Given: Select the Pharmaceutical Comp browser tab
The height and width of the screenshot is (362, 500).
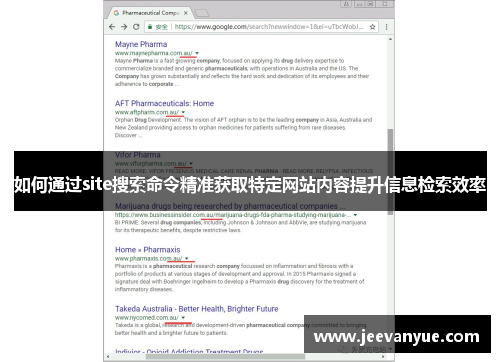Looking at the screenshot, I should pos(150,13).
